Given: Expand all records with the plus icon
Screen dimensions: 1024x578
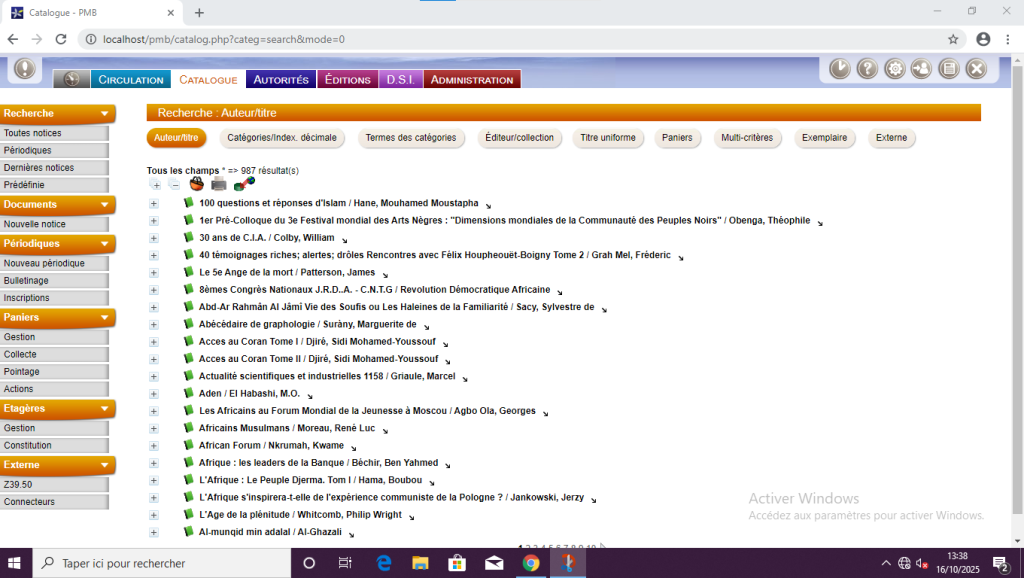Looking at the screenshot, I should [x=155, y=185].
